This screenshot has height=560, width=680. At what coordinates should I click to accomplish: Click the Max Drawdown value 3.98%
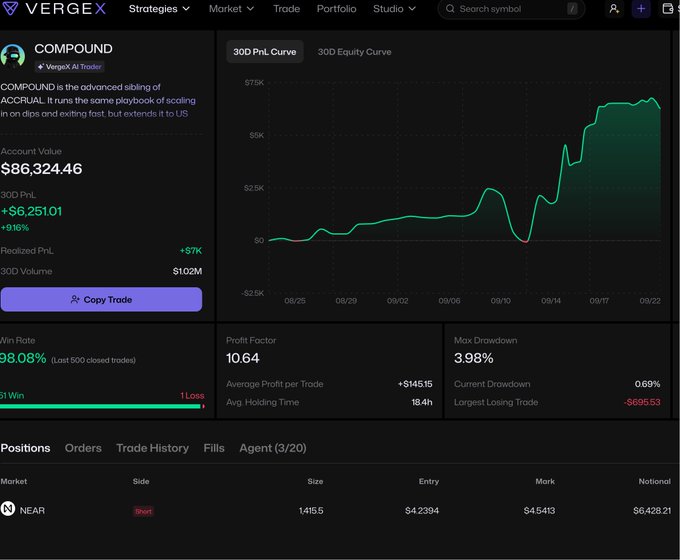point(474,358)
